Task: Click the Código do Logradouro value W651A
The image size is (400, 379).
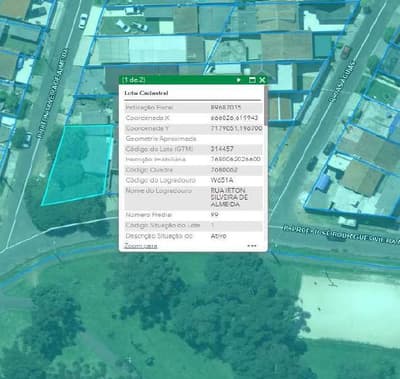Action: point(222,180)
